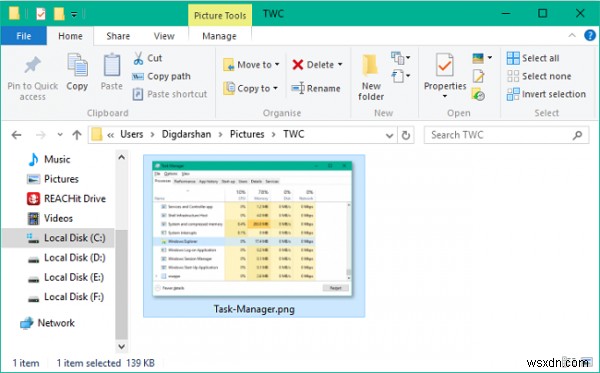Click the Pin to Quick access icon
Screen dimensions: 600x373
pyautogui.click(x=33, y=65)
